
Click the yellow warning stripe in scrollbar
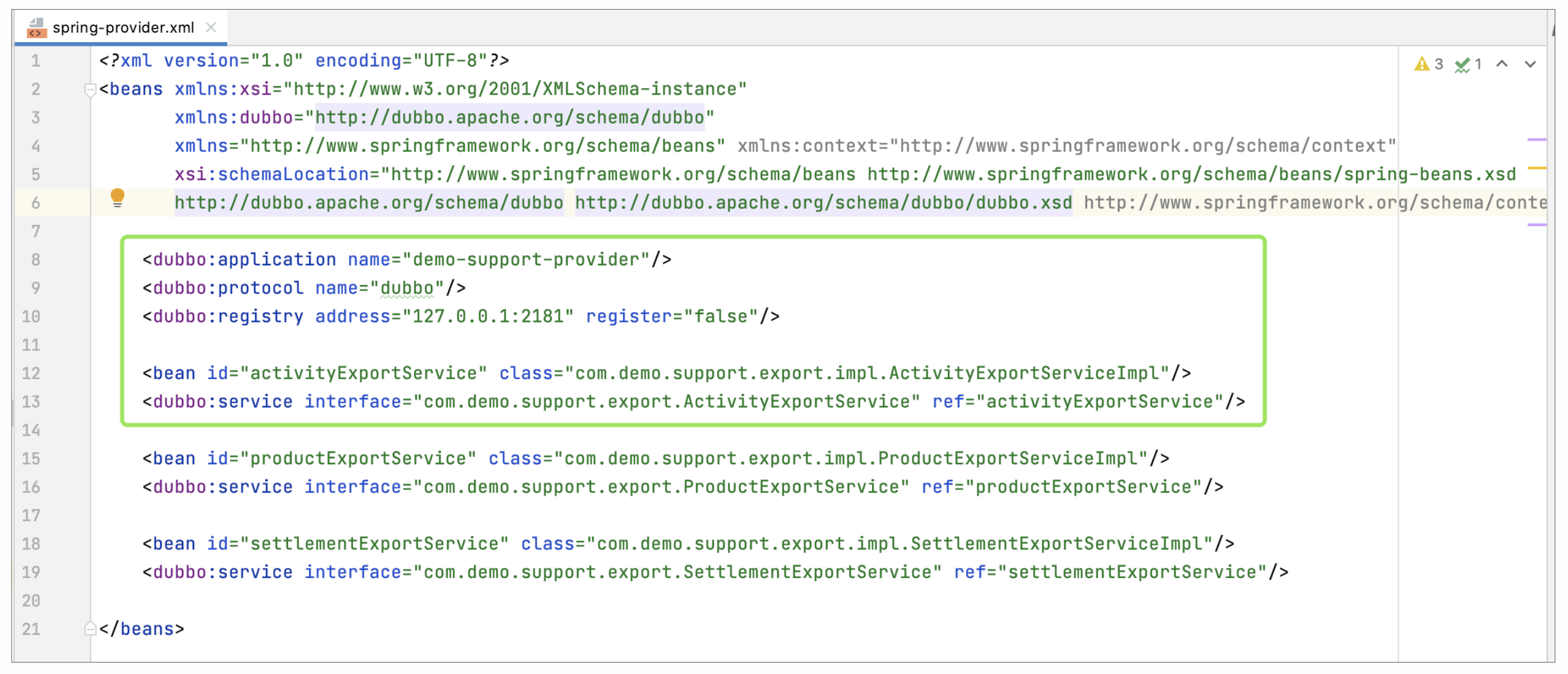1536,168
